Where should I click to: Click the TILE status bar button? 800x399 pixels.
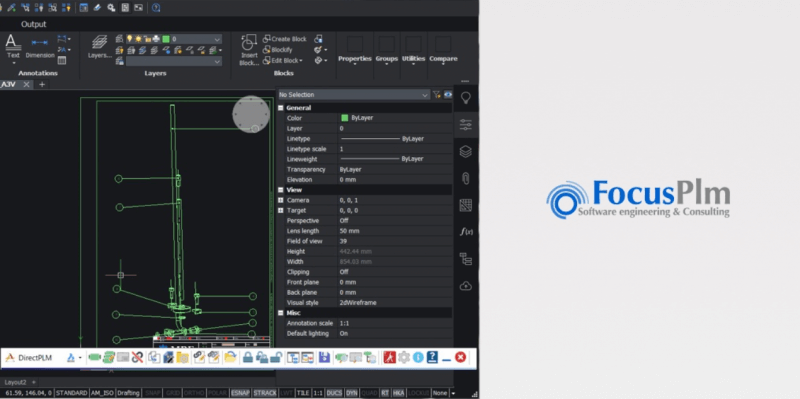[x=303, y=393]
